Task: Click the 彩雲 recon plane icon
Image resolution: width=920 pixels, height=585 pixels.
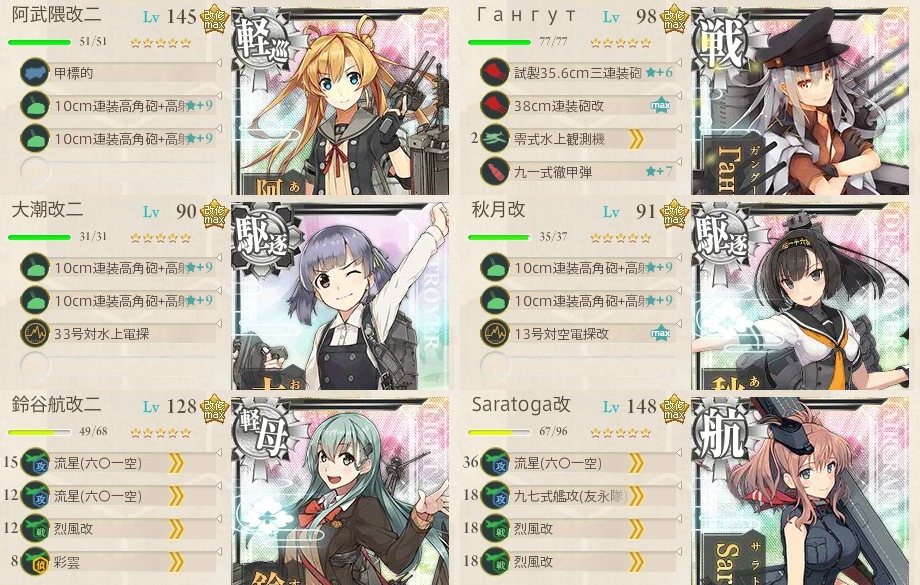Action: point(35,562)
